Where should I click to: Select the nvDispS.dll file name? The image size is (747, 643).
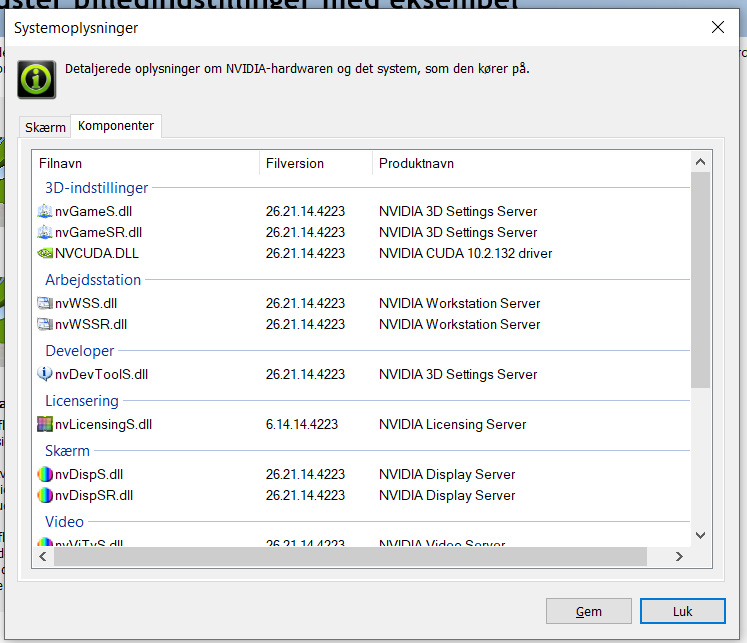click(89, 474)
